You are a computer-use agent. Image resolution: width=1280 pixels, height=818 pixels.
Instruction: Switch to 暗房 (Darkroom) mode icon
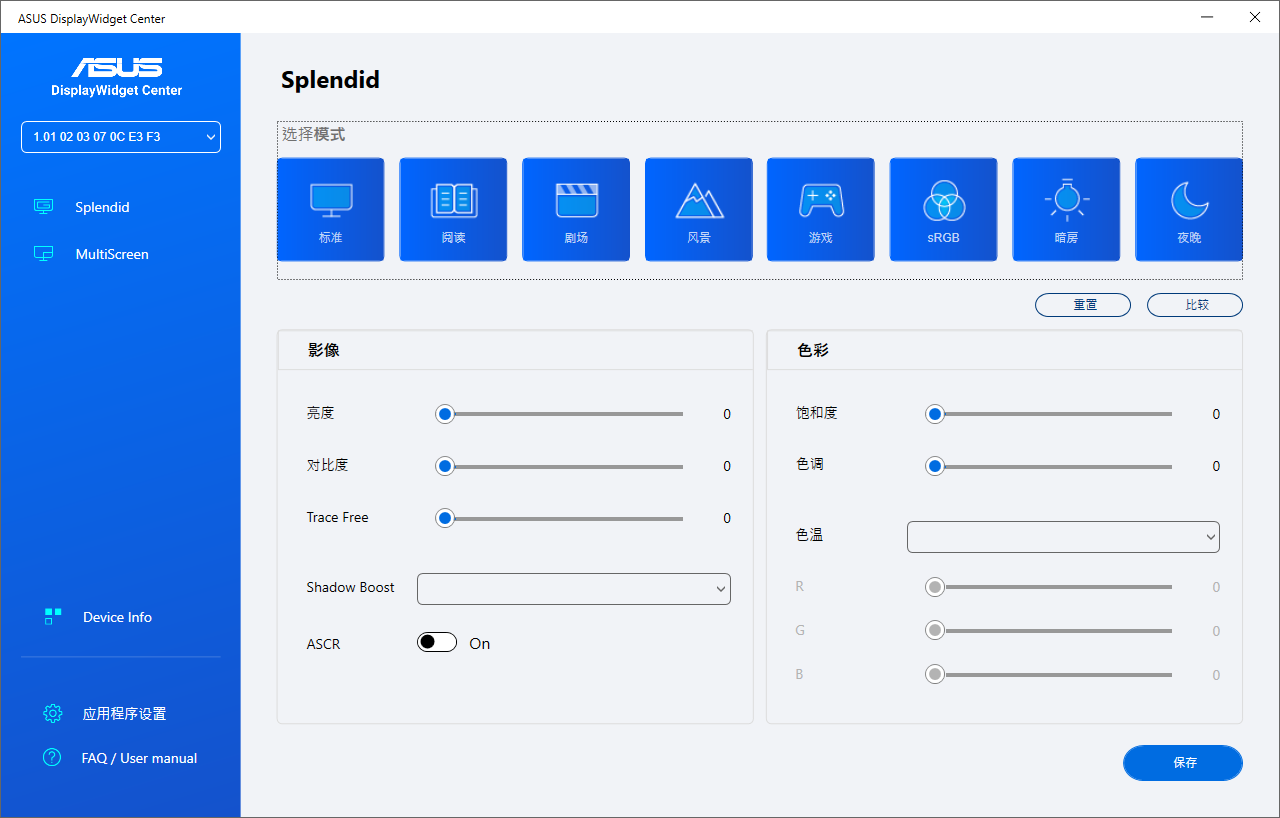point(1066,209)
